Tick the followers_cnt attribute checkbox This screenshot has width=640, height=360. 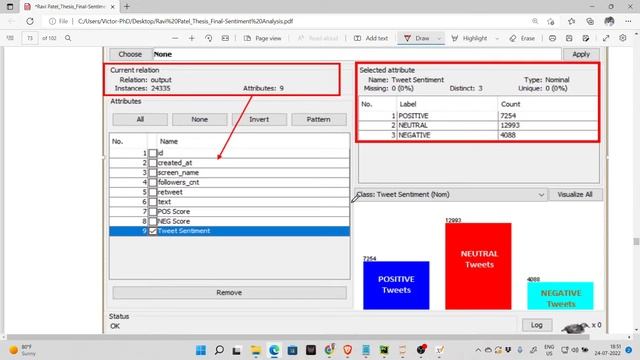pyautogui.click(x=153, y=182)
